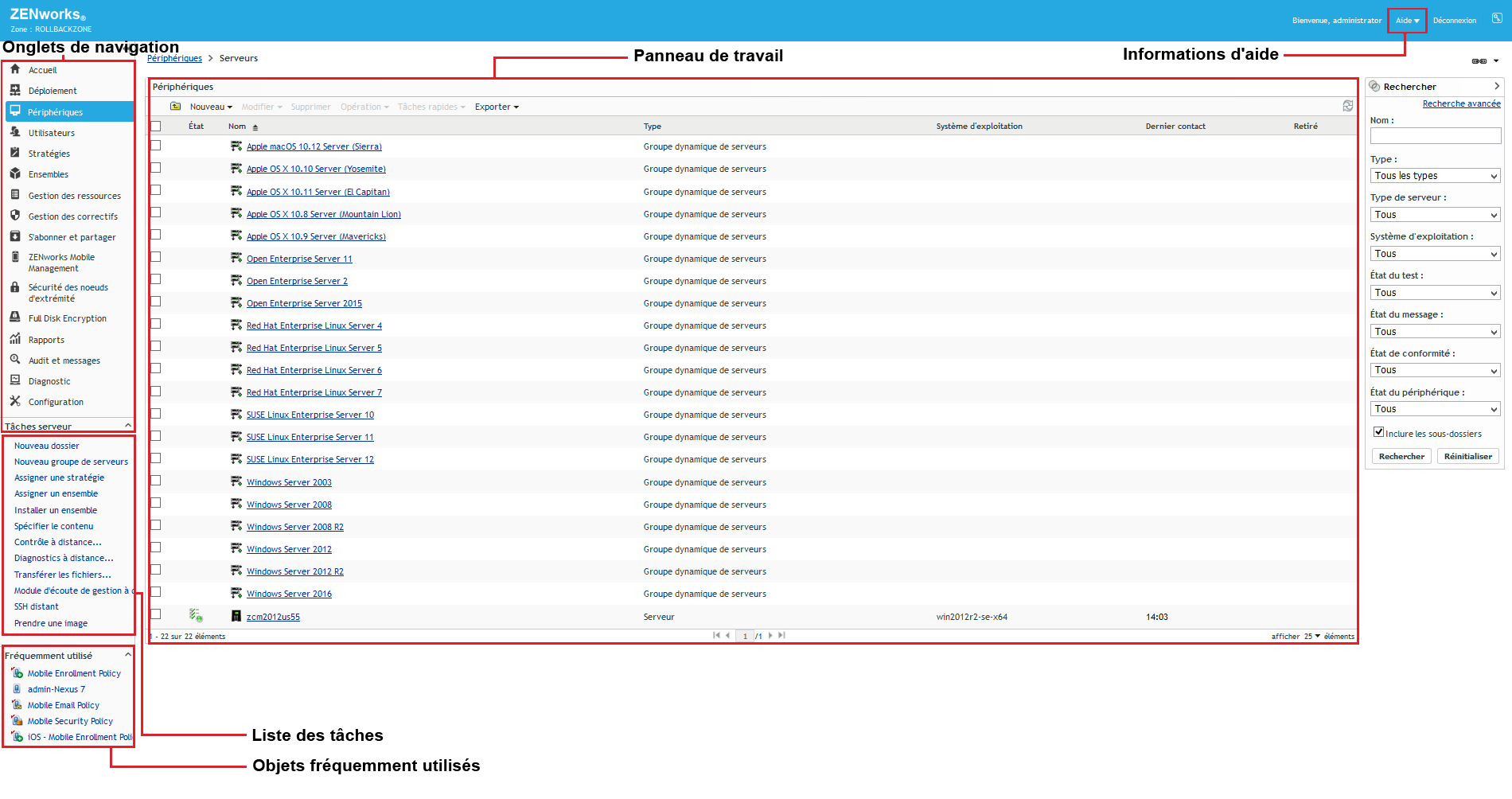
Task: Click the new folder icon beside Nouveau
Action: click(176, 107)
